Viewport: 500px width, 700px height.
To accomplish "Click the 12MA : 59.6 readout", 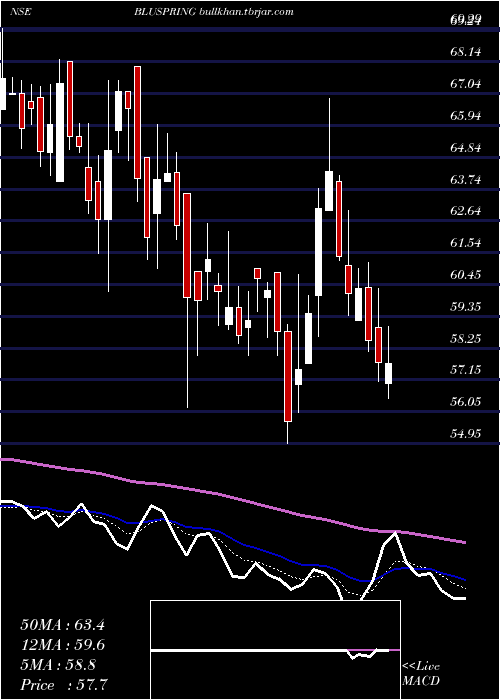I will 62,645.
